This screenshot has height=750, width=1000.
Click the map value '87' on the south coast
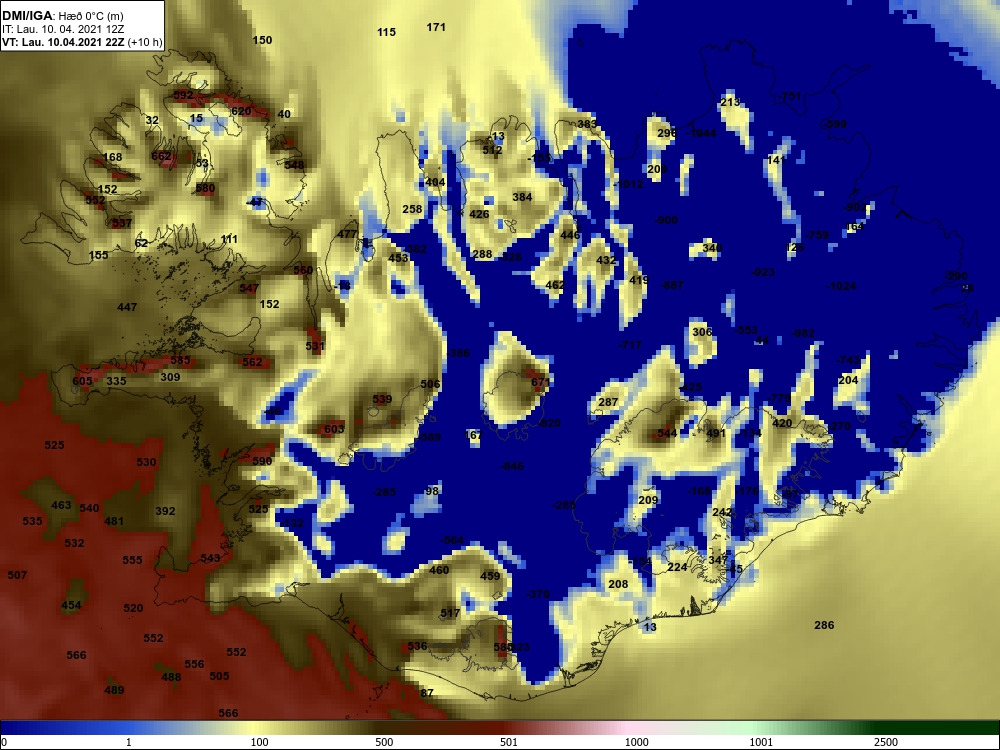click(x=427, y=693)
